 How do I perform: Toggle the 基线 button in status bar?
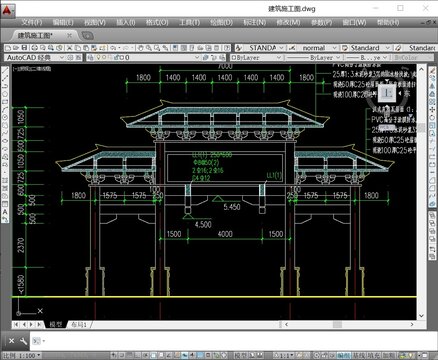[x=359, y=355]
